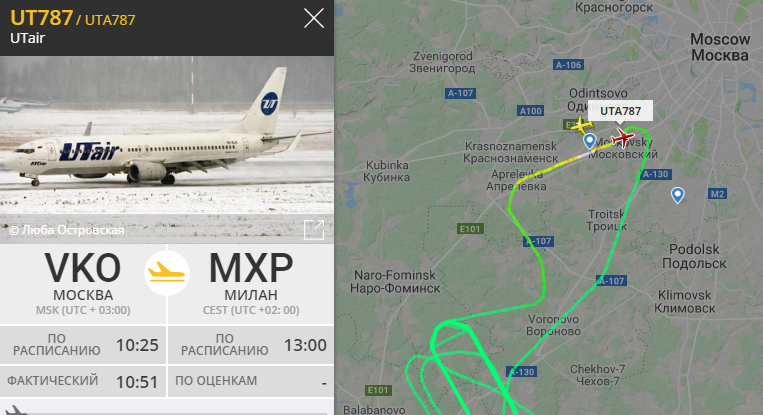Select the MXP arrival airport code
Screen dimensions: 763x415
251,268
